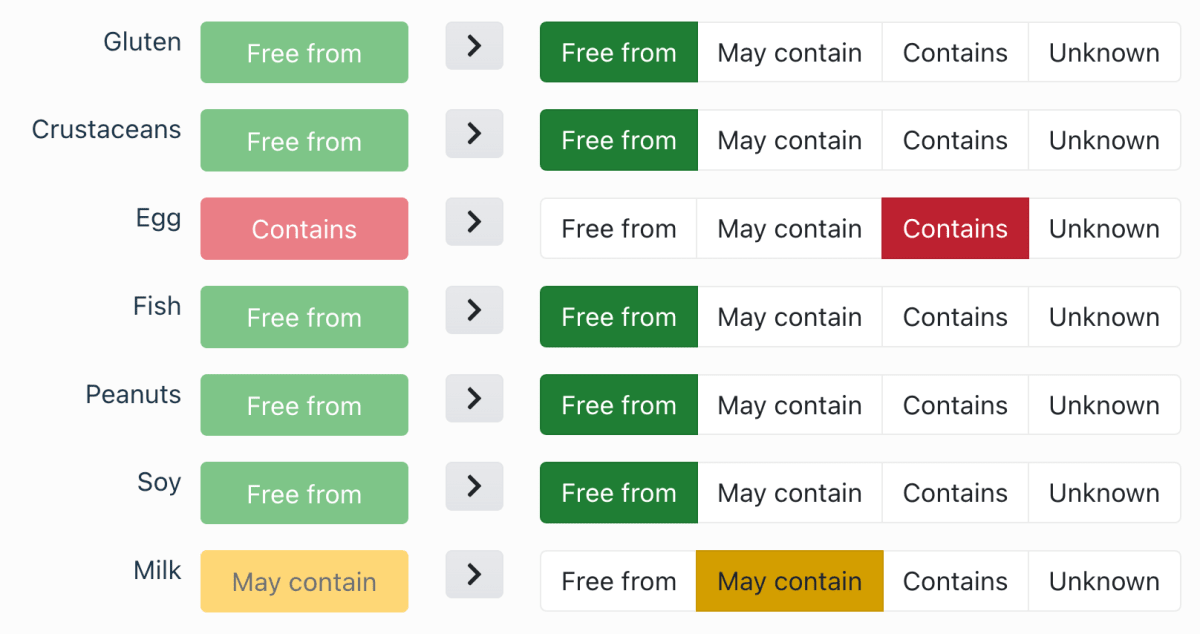Set Egg to Free from
The image size is (1200, 634).
618,229
